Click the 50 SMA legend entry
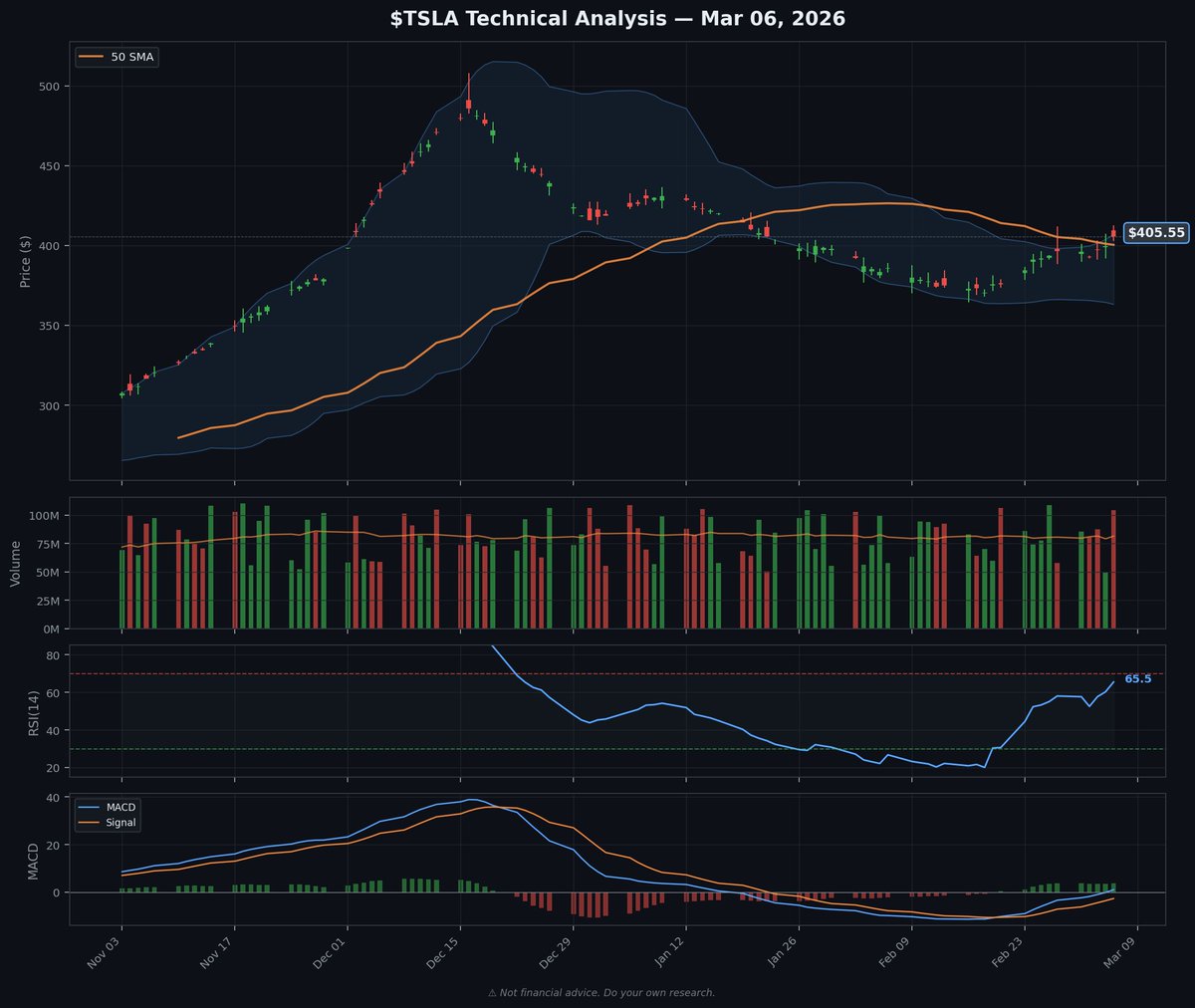The width and height of the screenshot is (1195, 1008). point(118,57)
